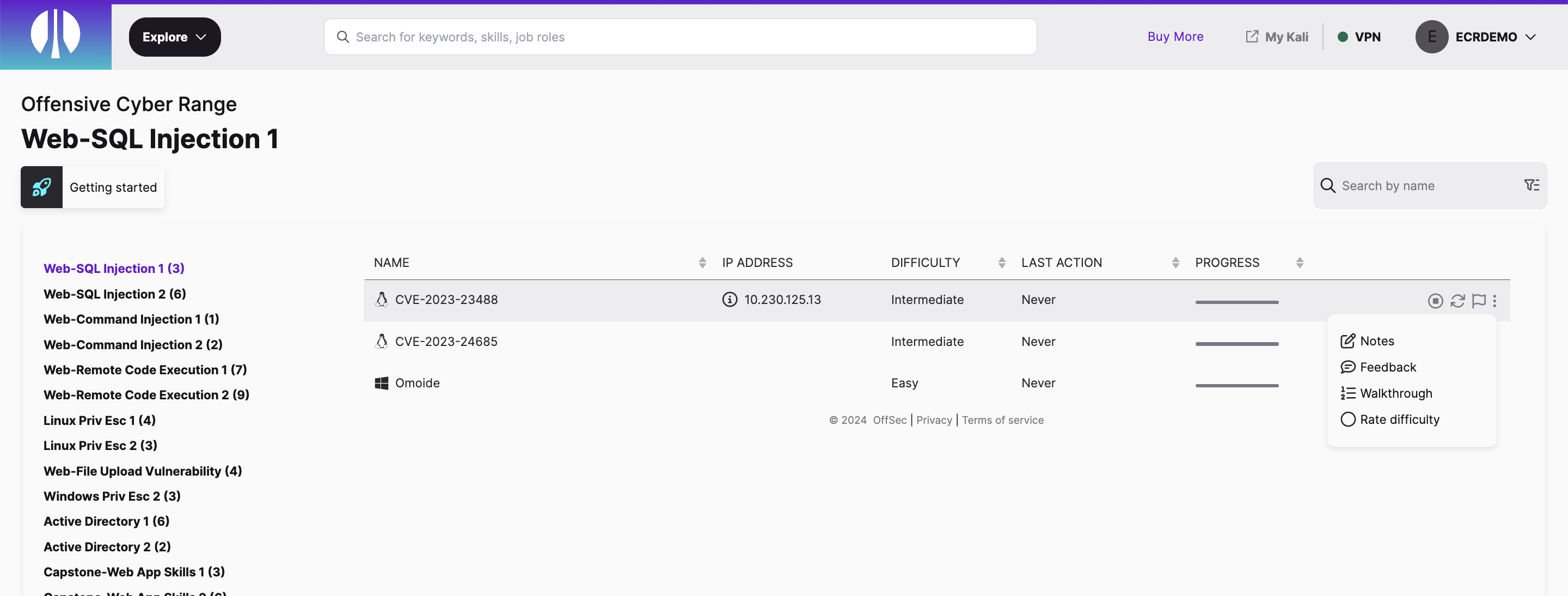Click the OffSec logo in the top left

pyautogui.click(x=56, y=35)
